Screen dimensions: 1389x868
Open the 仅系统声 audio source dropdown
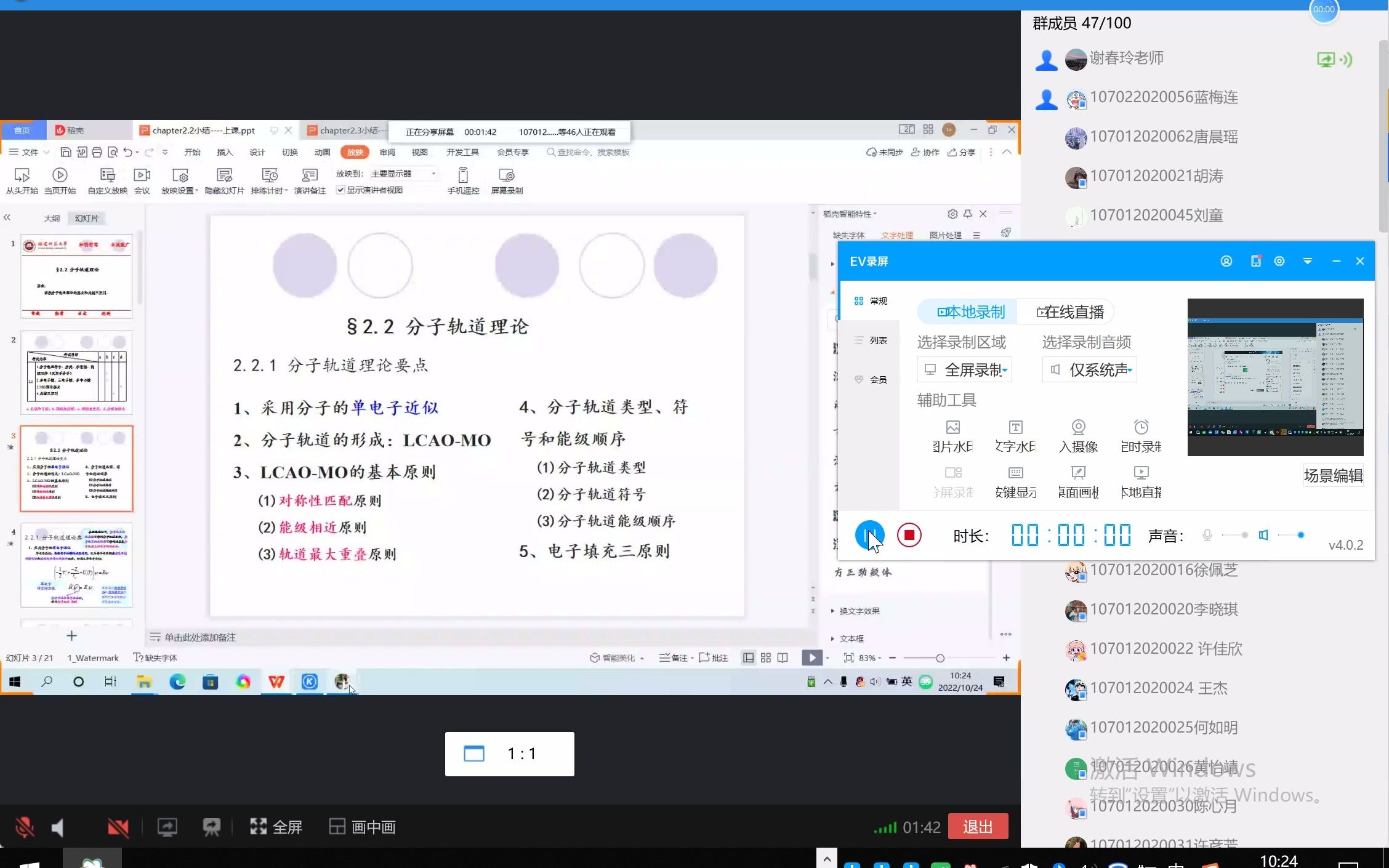pyautogui.click(x=1089, y=370)
